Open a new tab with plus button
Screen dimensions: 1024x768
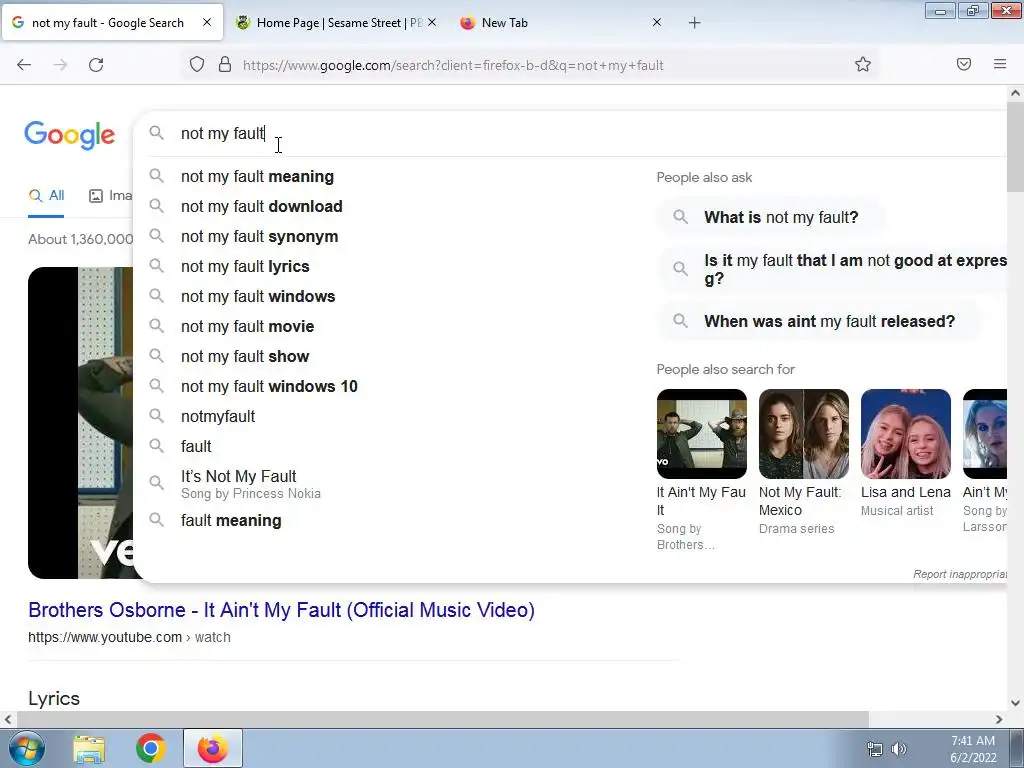[694, 23]
